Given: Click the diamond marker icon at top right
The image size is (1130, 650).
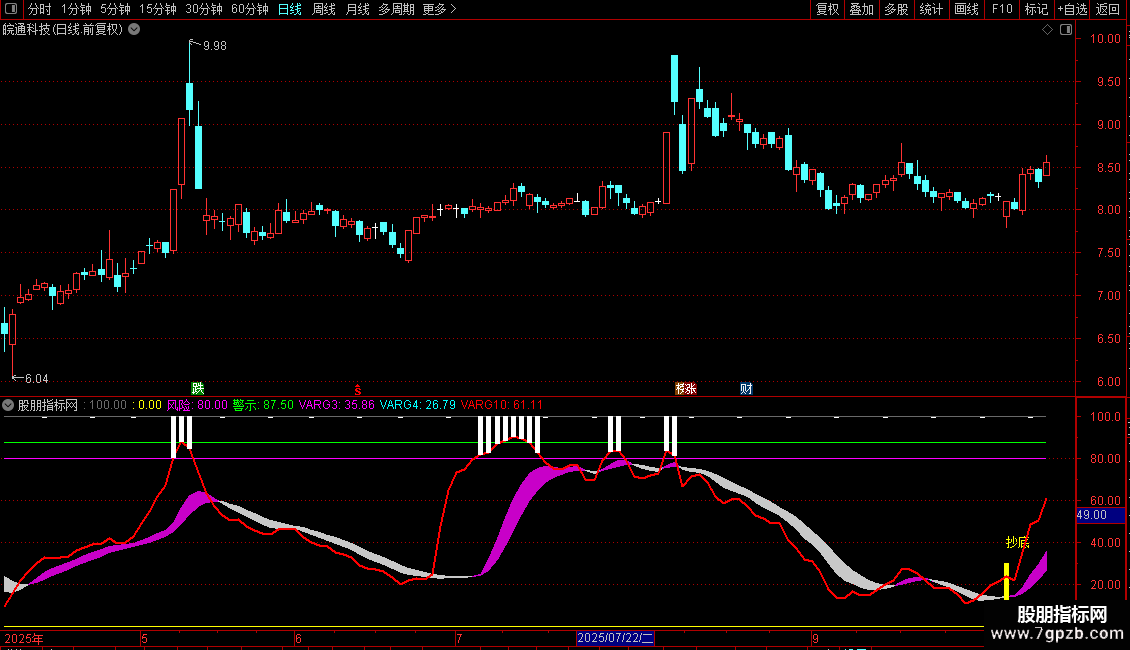Looking at the screenshot, I should [x=1047, y=30].
